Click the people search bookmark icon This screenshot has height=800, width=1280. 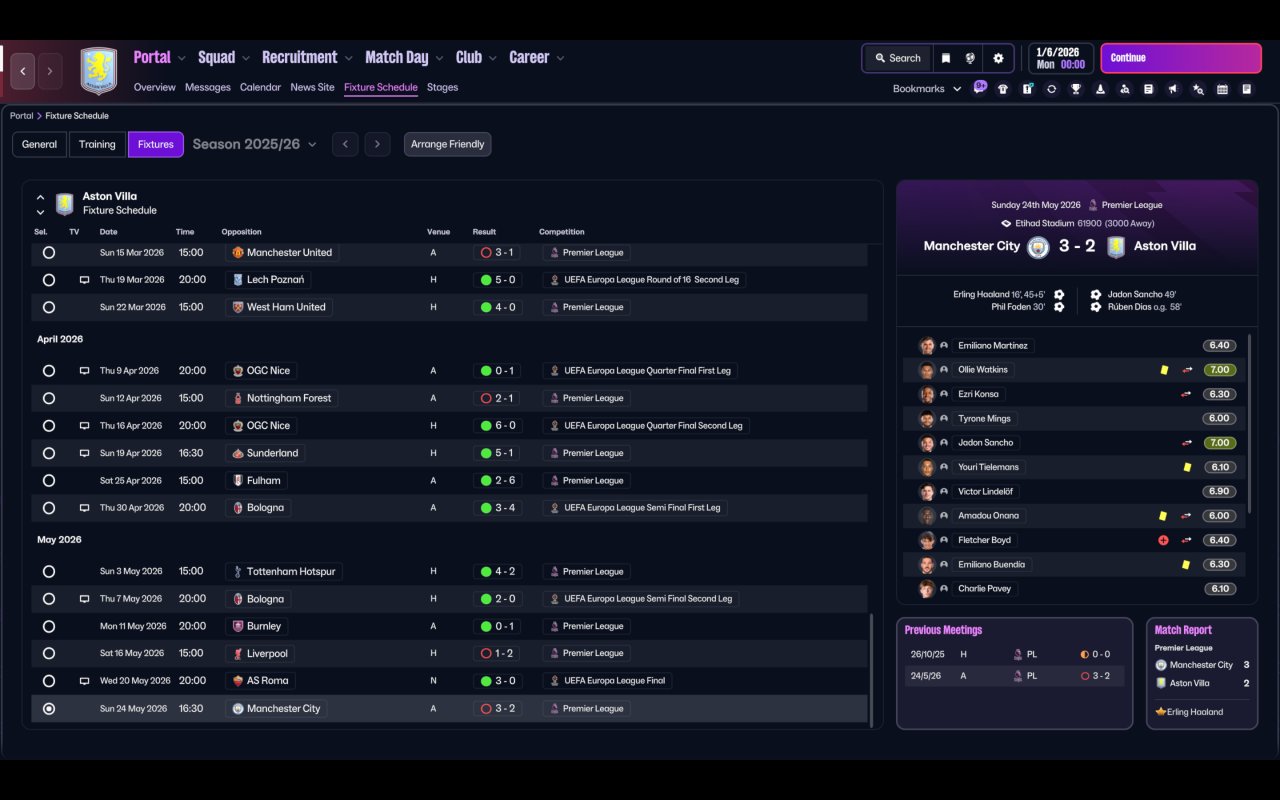1124,89
